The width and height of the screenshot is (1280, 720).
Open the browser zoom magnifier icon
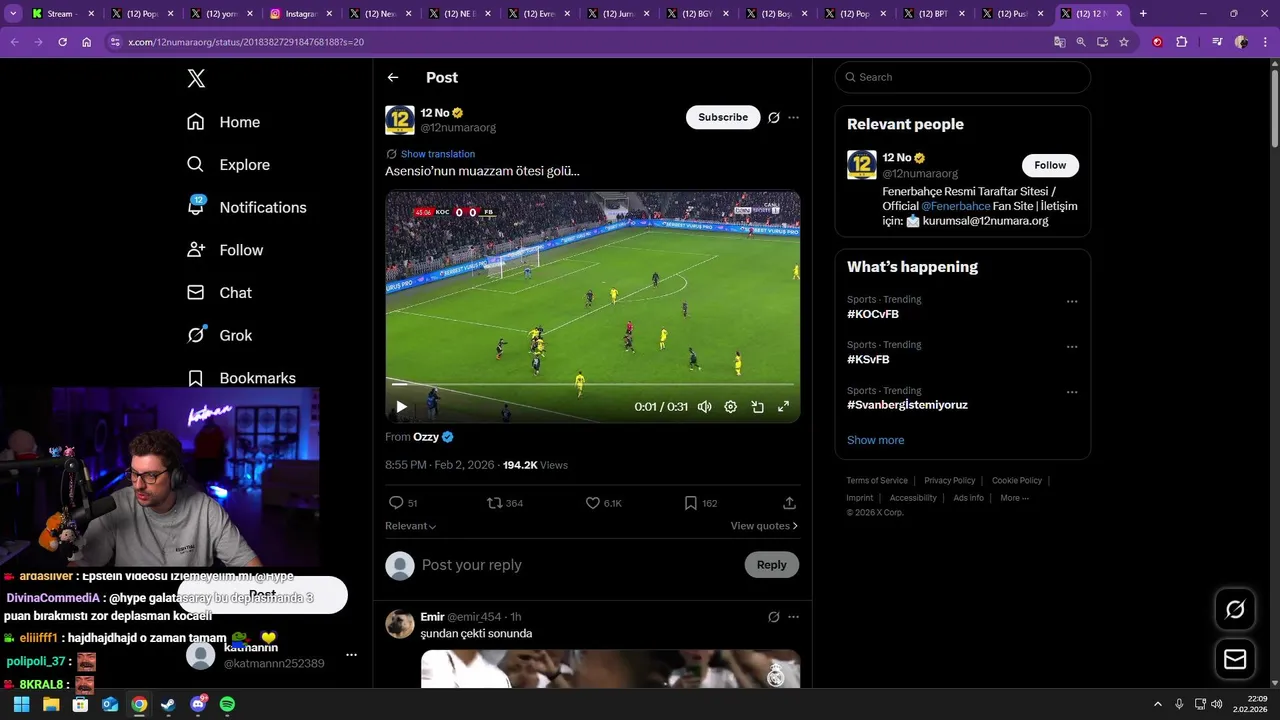[x=1081, y=42]
